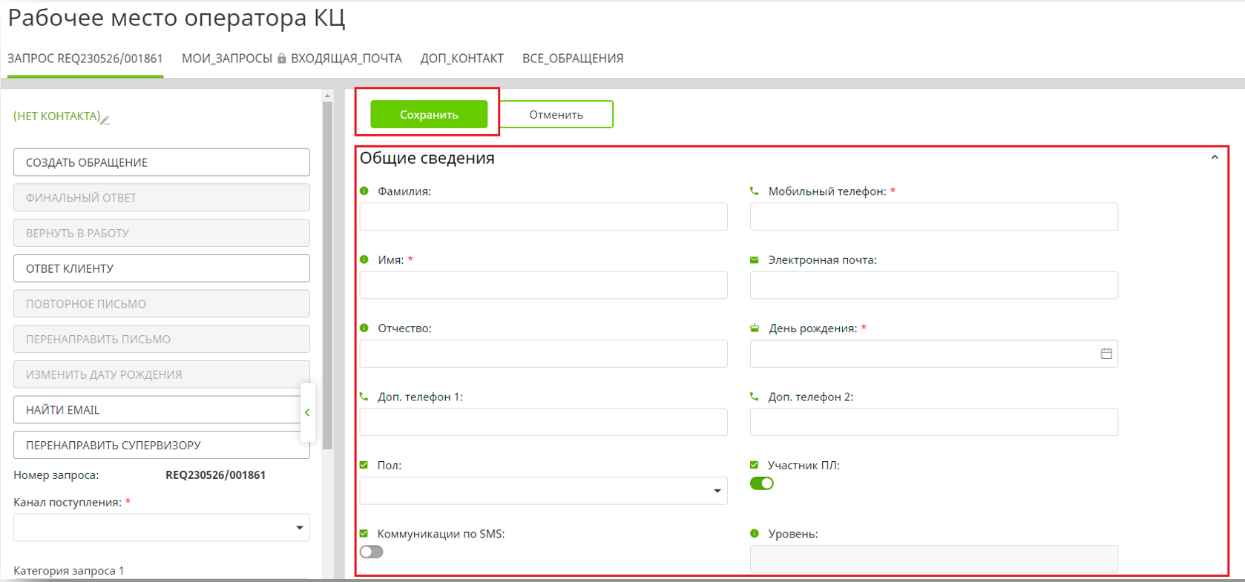Open the calendar icon in День рождения field

1106,354
